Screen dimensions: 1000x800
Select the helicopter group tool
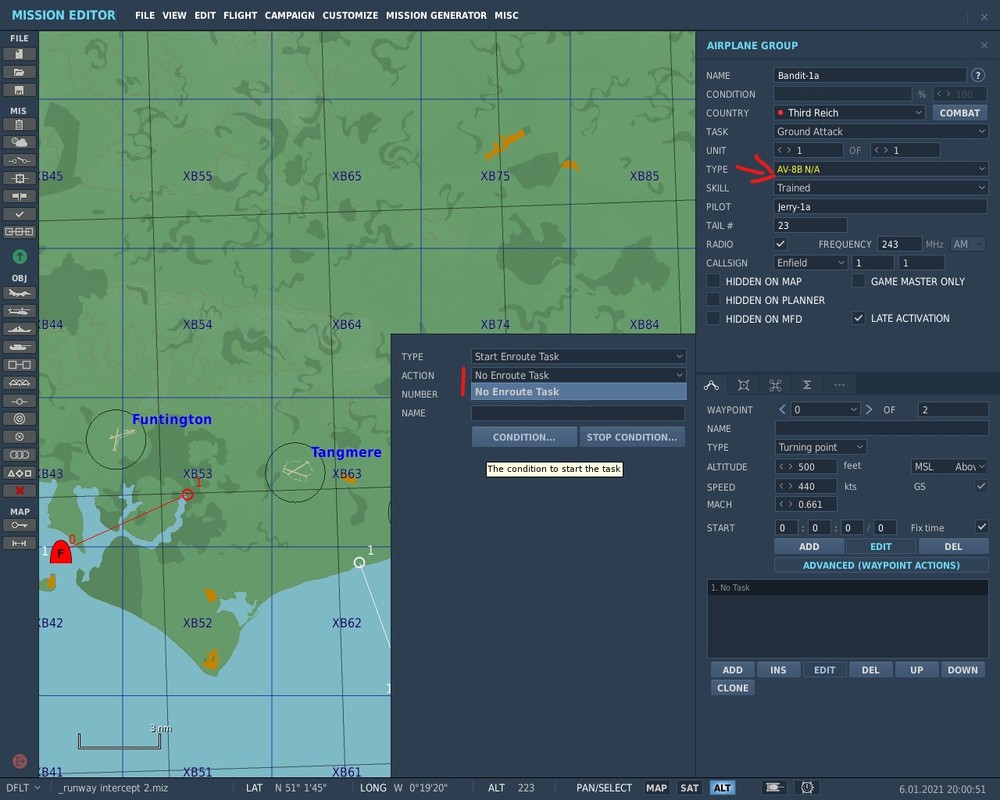coord(19,311)
